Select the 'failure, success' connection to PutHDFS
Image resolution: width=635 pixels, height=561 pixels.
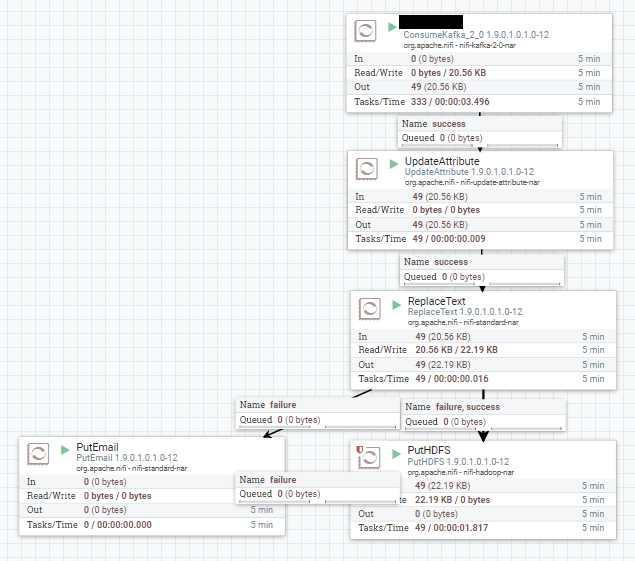pos(484,415)
